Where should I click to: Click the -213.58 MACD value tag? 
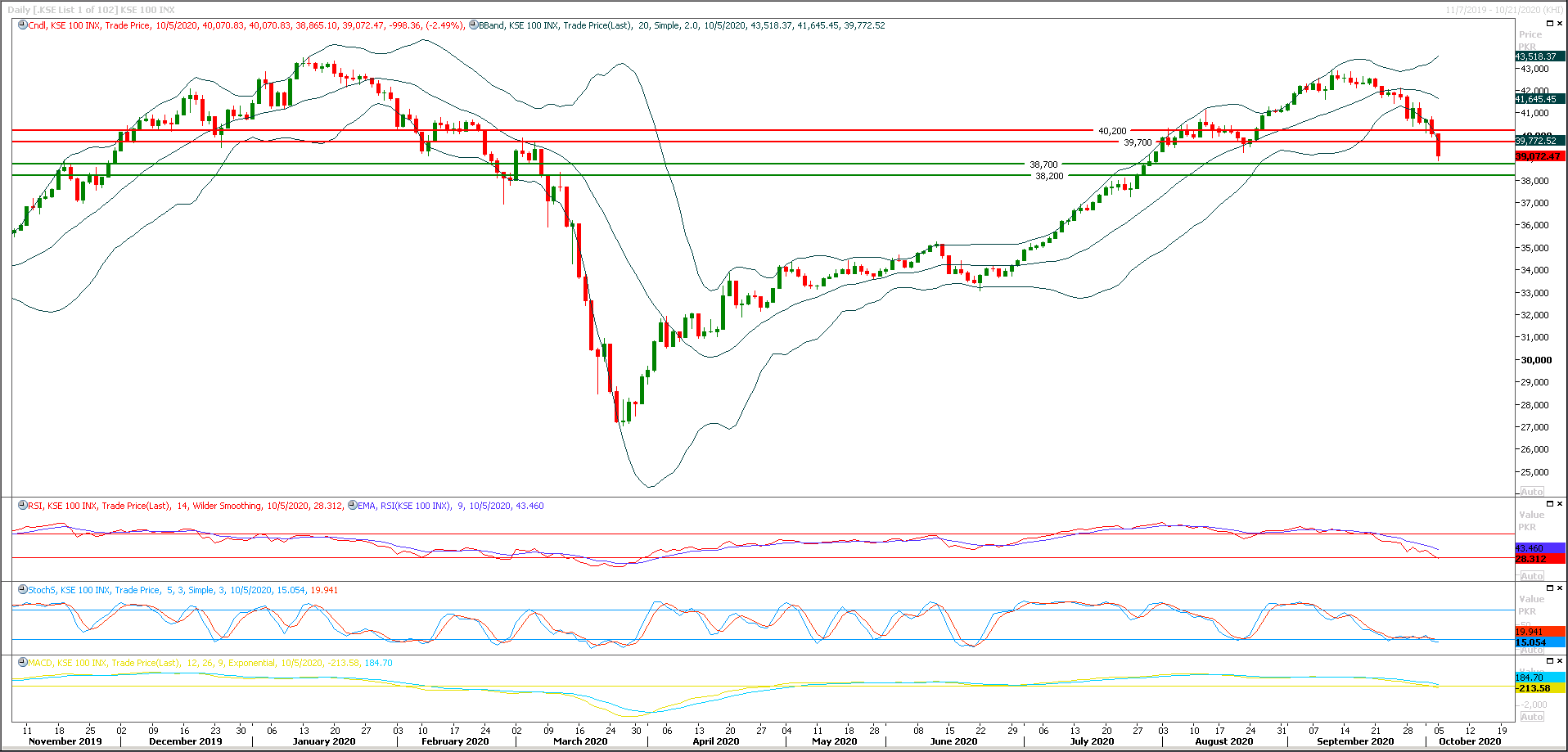click(x=1539, y=688)
